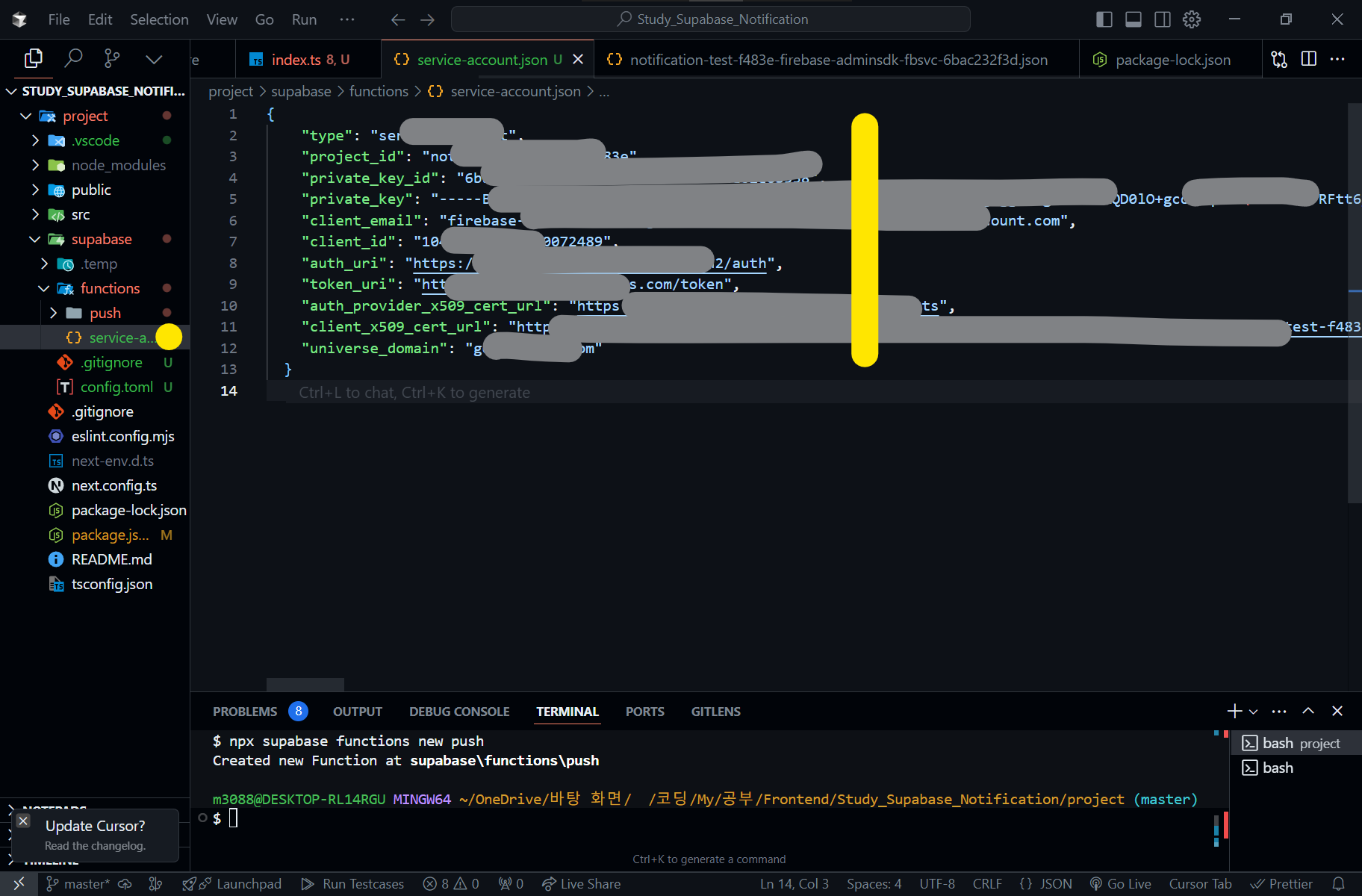The image size is (1362, 896).
Task: Open notifications bell icon
Action: 1339,884
